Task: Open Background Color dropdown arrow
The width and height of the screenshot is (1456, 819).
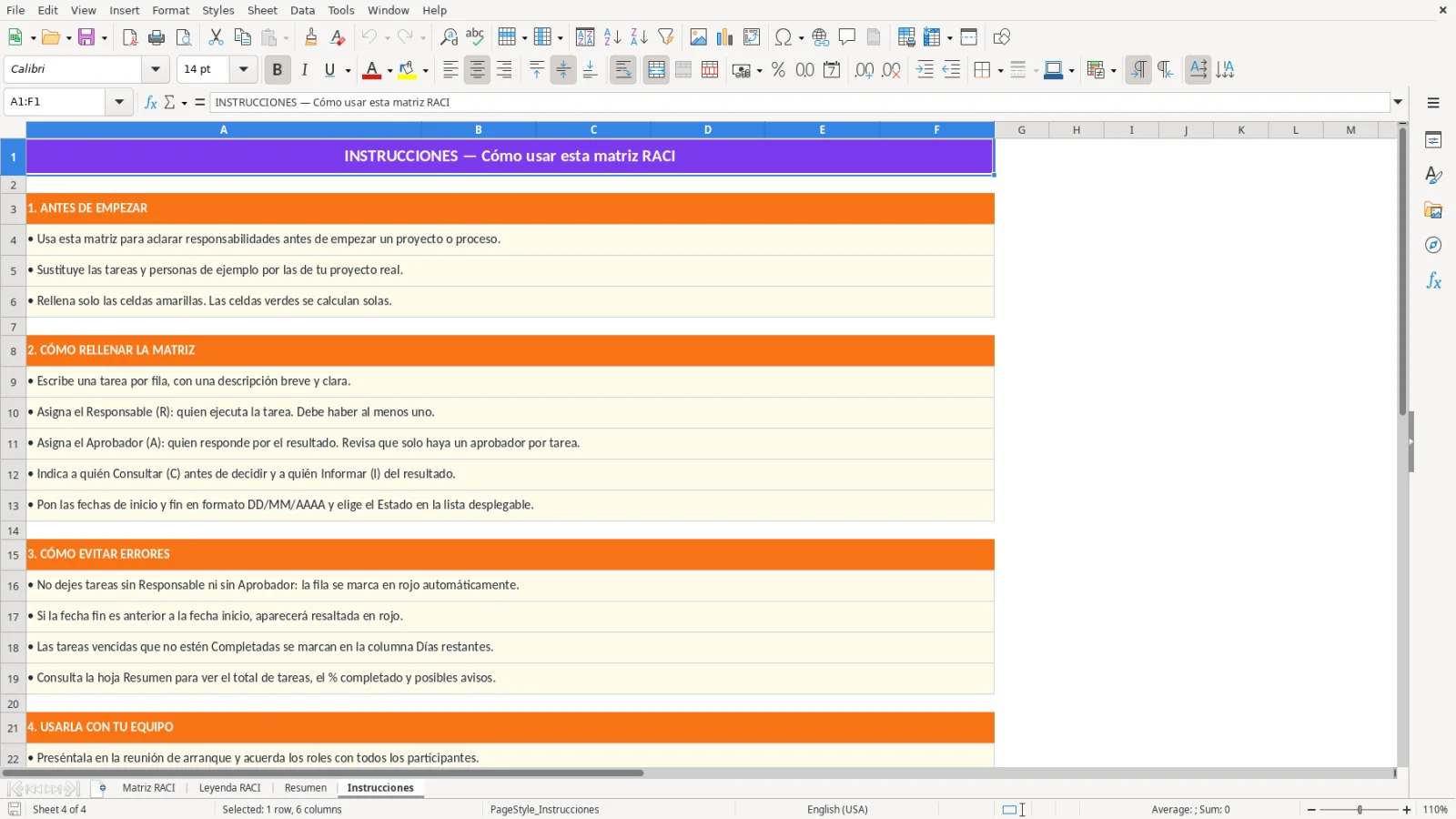Action: (x=425, y=70)
